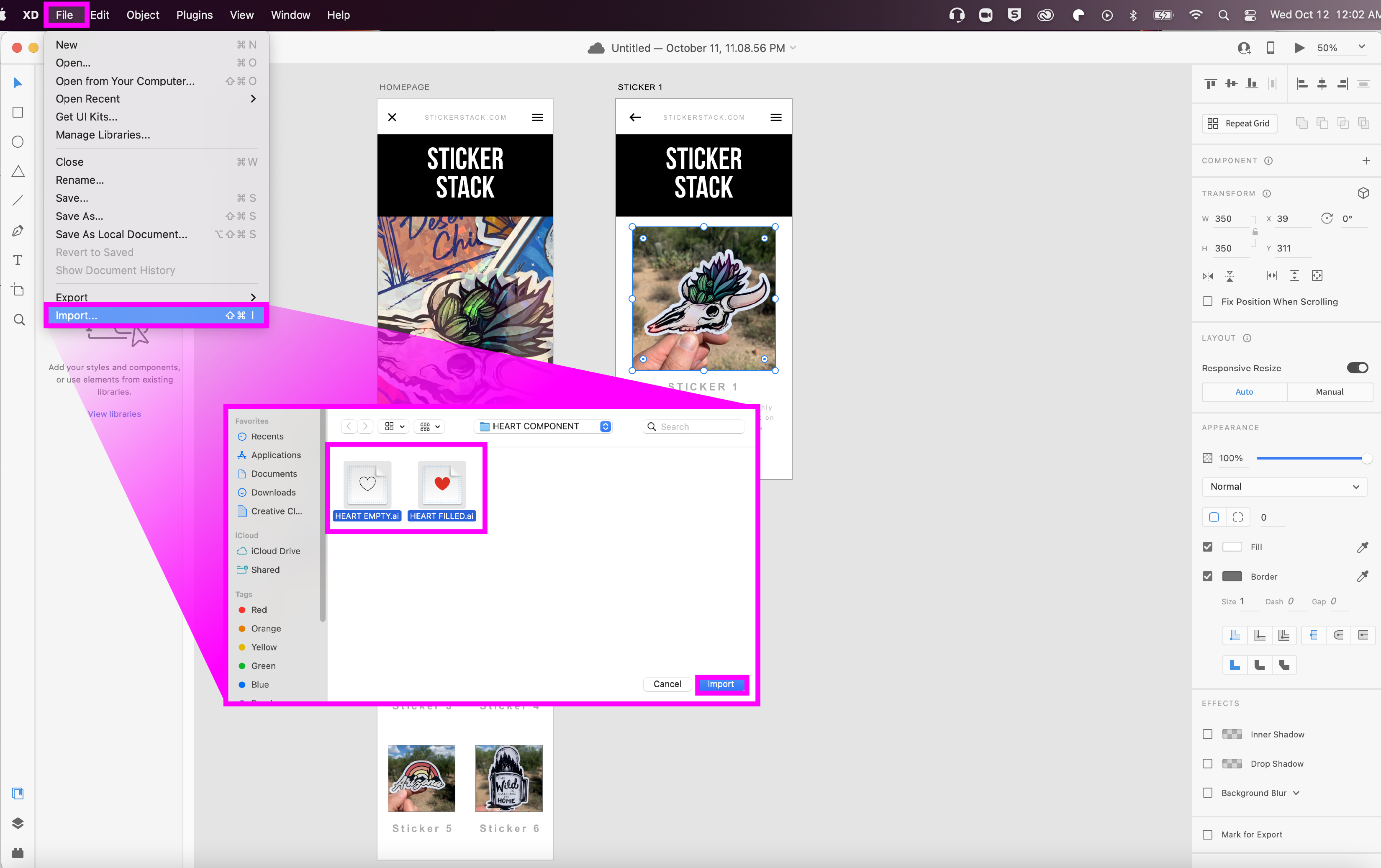Select the Artboard tool
The width and height of the screenshot is (1381, 868).
[18, 290]
